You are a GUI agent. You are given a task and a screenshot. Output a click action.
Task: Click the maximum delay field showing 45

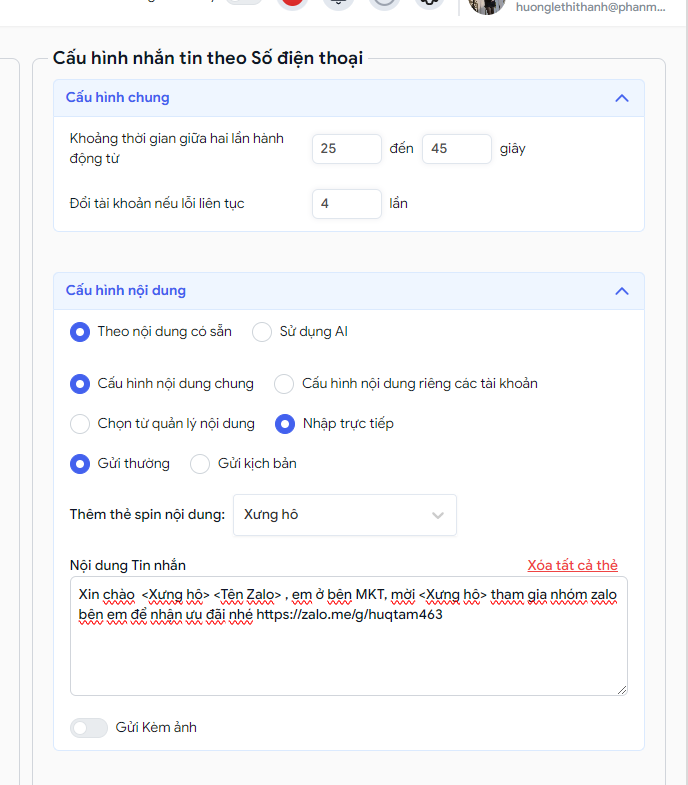click(457, 149)
